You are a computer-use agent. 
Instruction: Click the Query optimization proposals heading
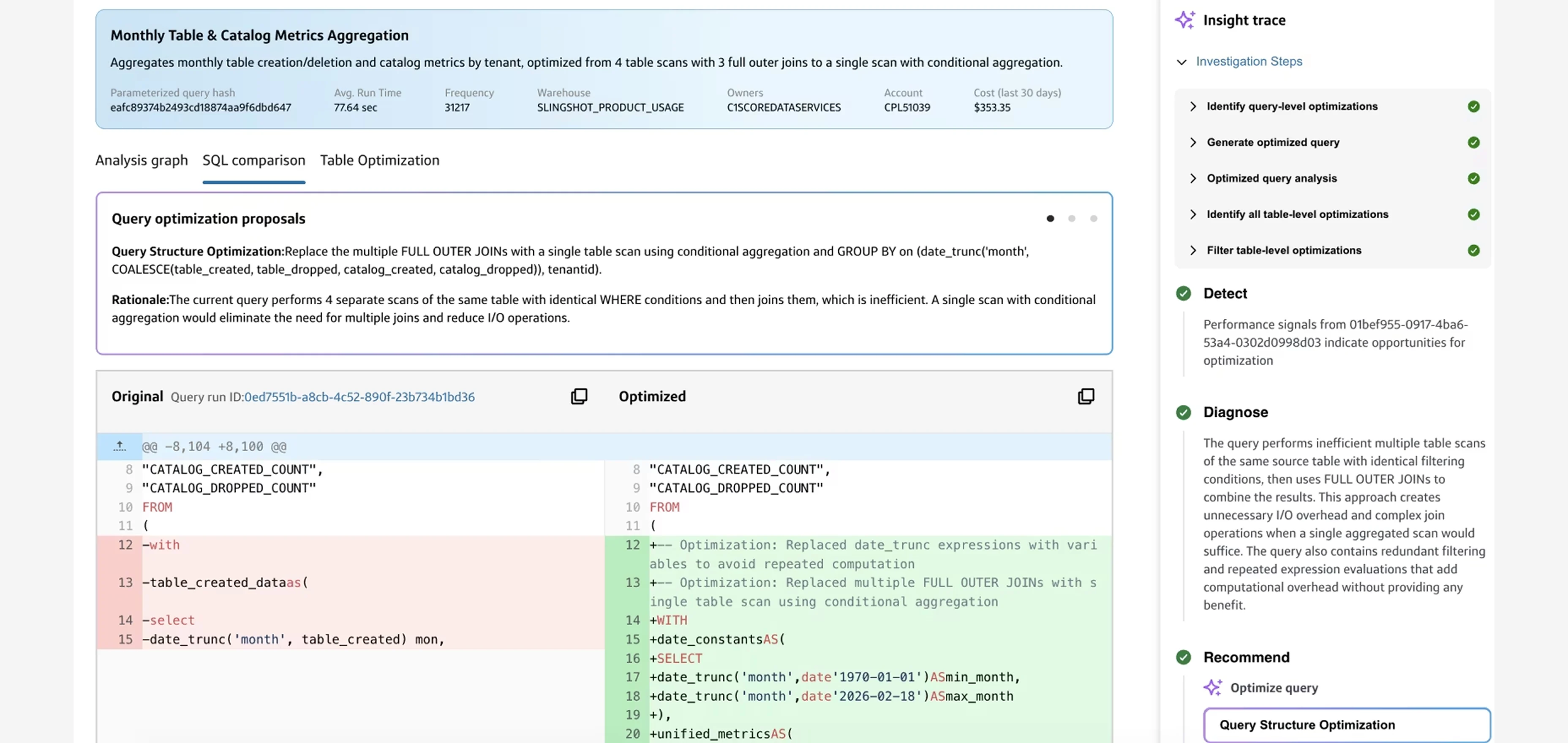(x=208, y=218)
